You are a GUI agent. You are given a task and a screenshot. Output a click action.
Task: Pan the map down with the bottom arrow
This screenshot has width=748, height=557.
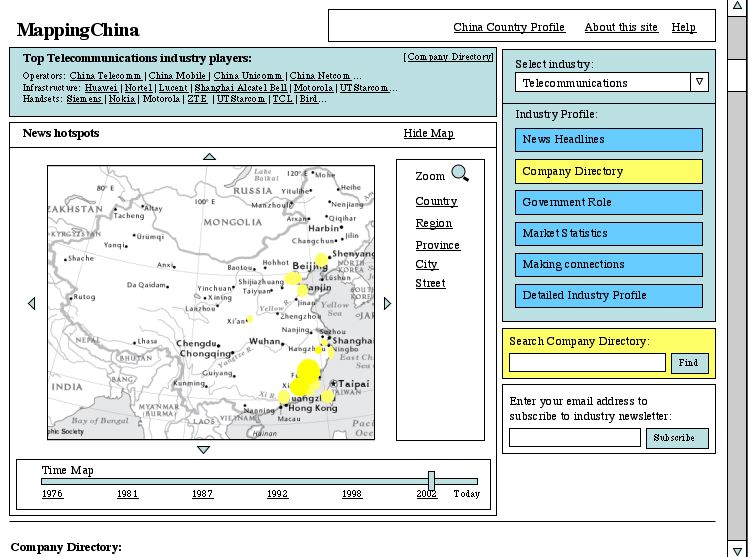click(204, 450)
